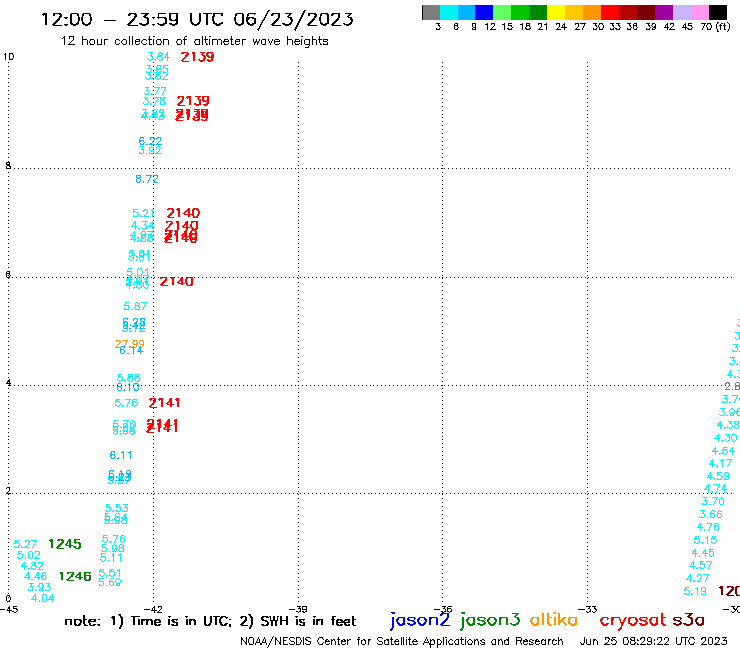Click the 12:00 – 23:59 UTC date title
This screenshot has width=740, height=650.
click(197, 19)
